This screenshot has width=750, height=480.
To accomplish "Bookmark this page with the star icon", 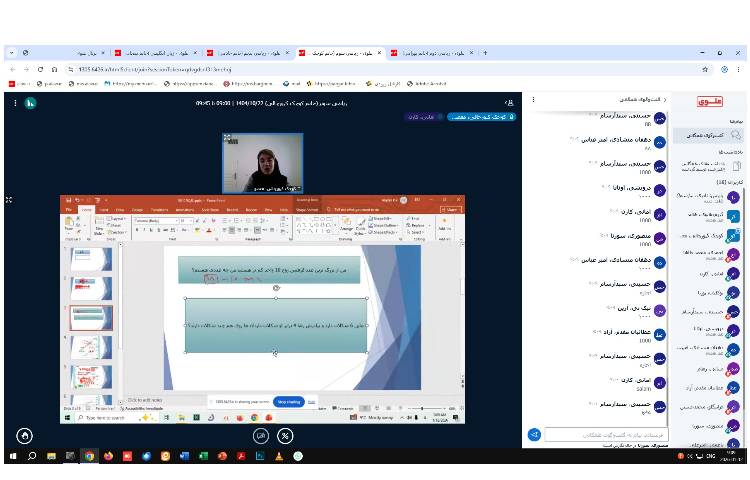I will point(706,69).
